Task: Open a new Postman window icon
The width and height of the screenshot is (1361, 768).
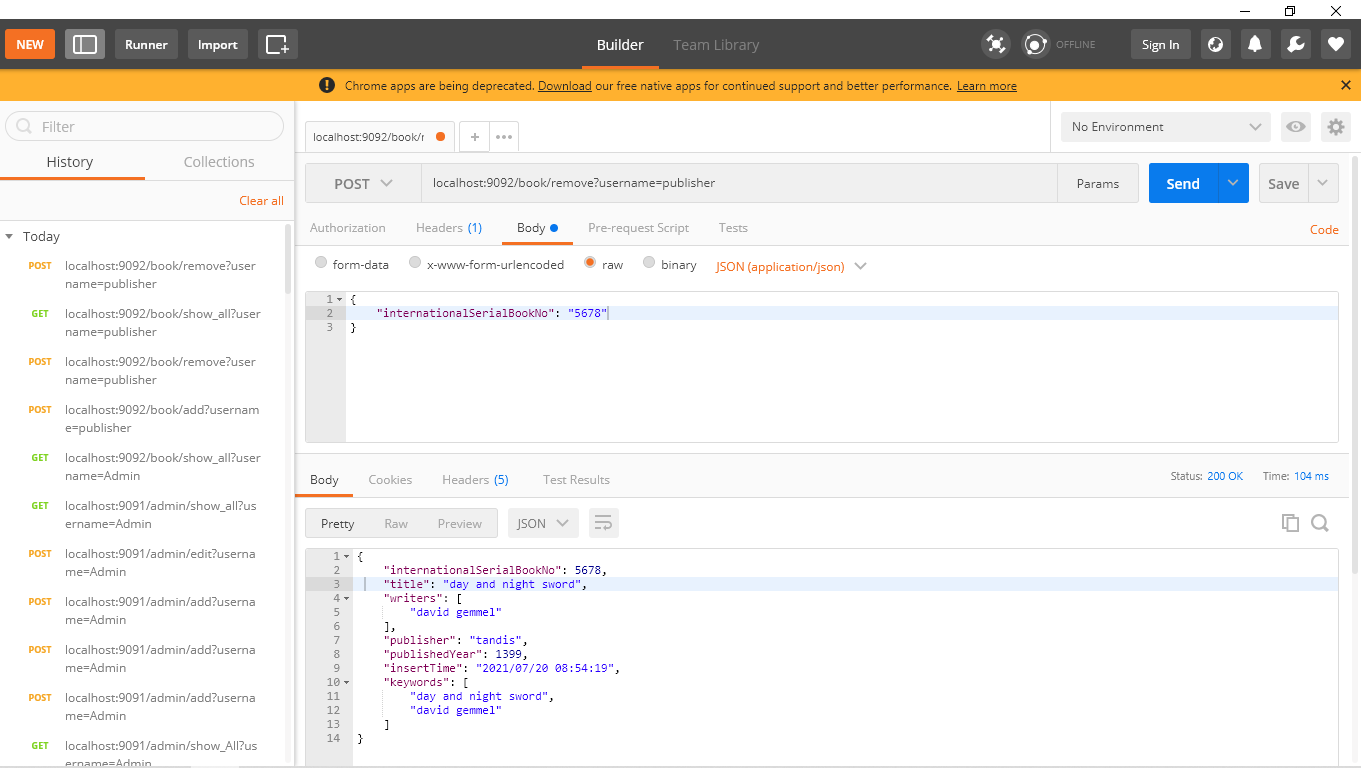Action: click(277, 43)
